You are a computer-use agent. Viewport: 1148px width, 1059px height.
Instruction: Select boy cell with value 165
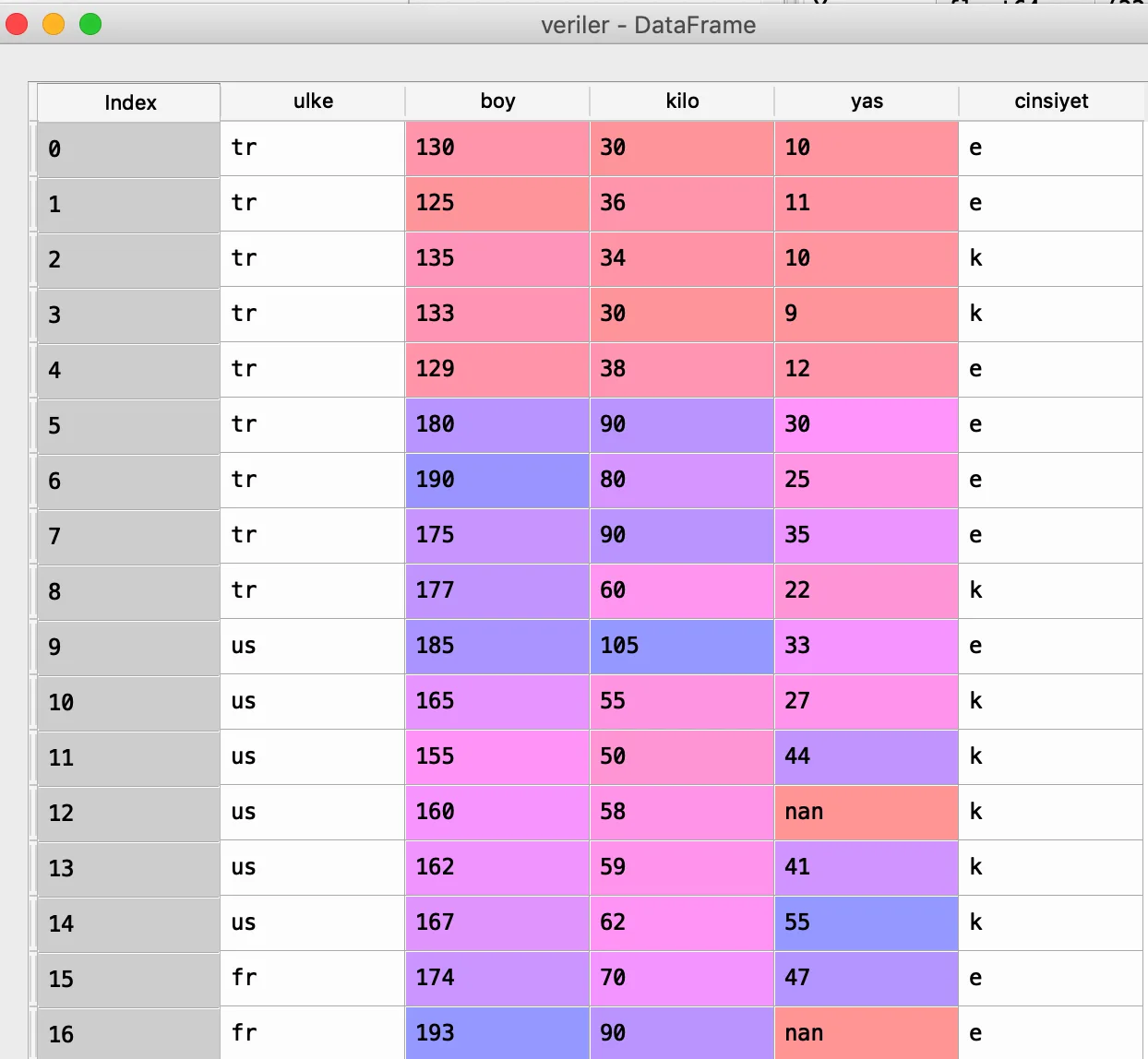tap(497, 702)
